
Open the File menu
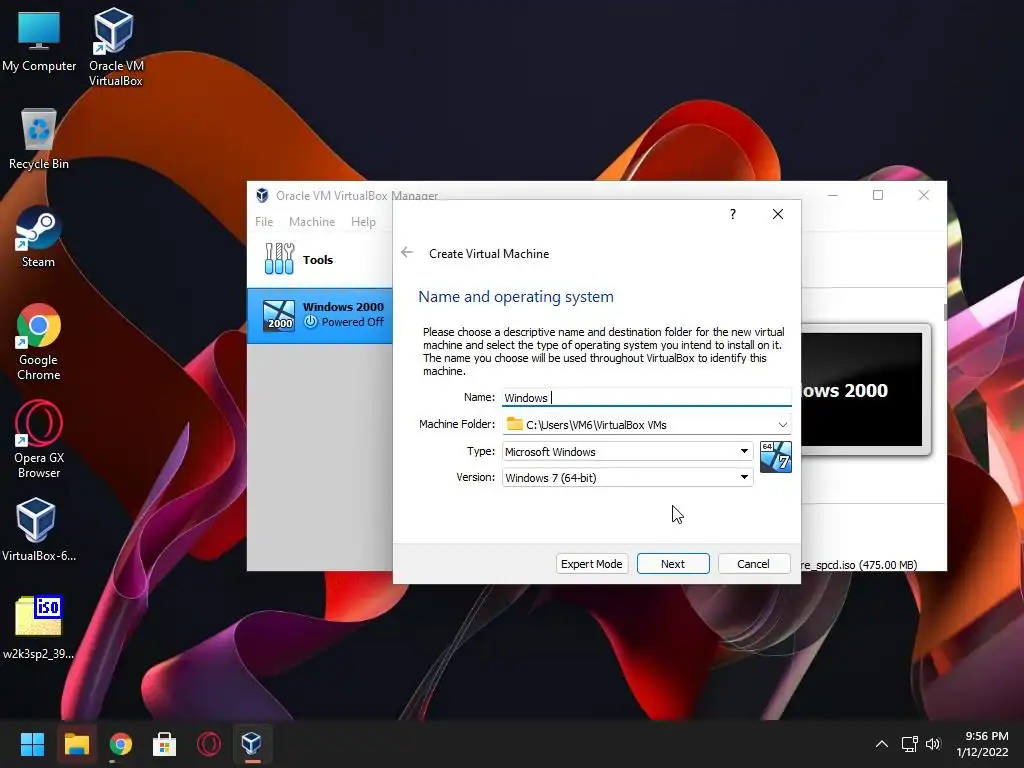pos(264,221)
